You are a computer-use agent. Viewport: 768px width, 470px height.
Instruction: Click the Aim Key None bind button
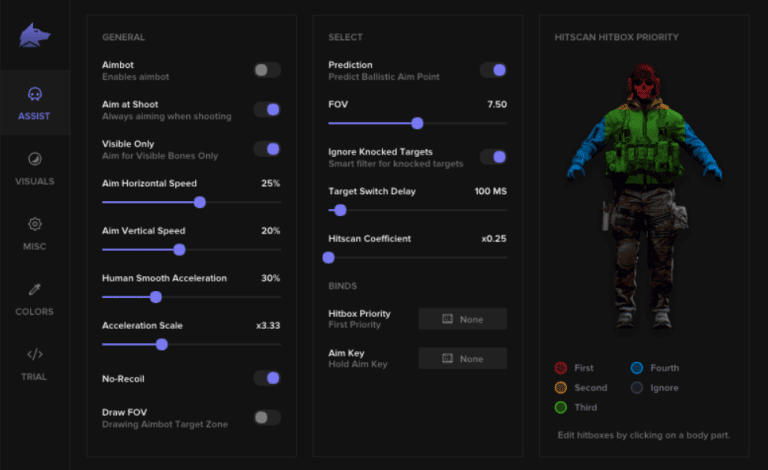pyautogui.click(x=462, y=358)
